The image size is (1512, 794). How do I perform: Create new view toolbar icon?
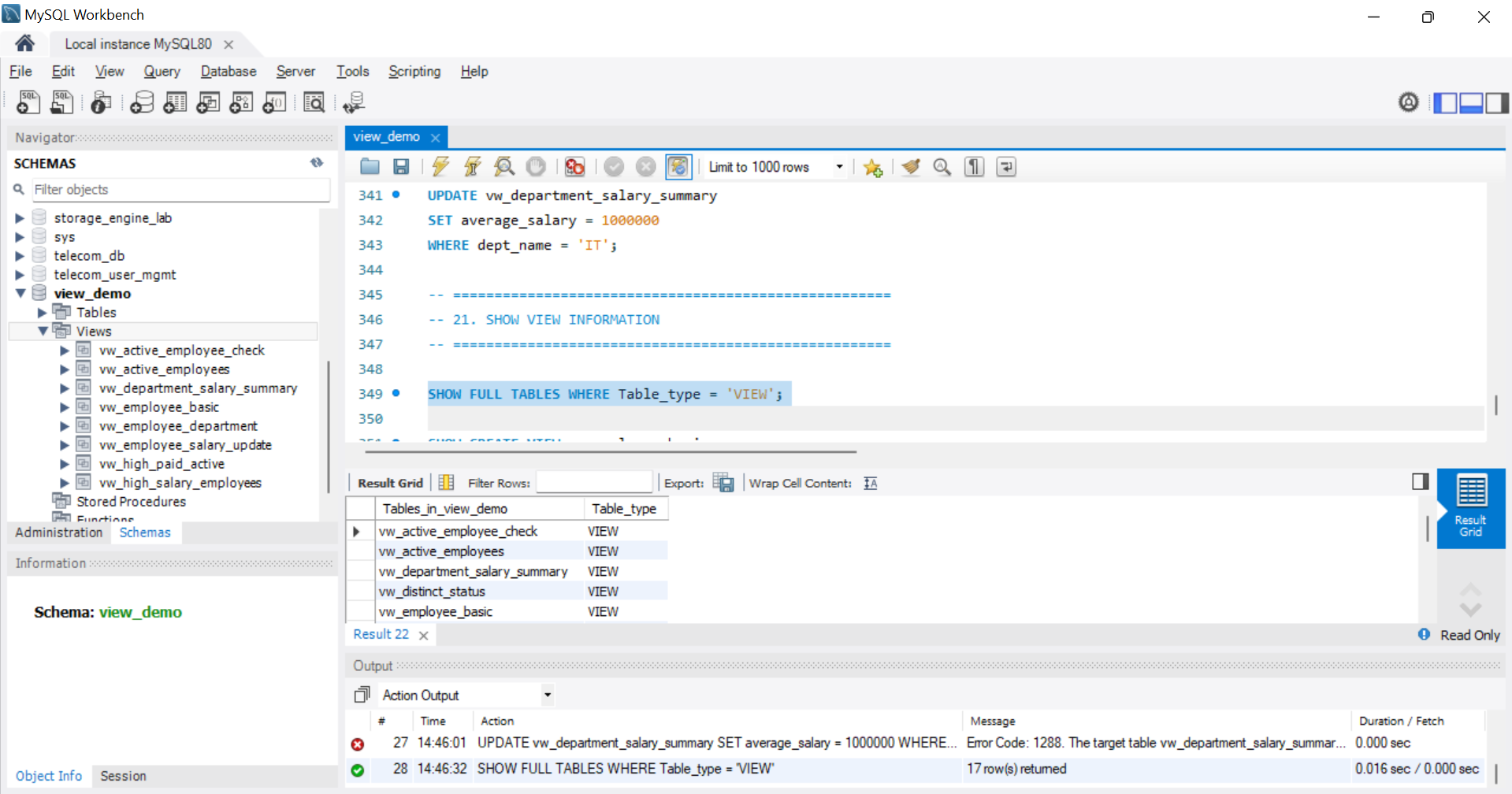pos(208,102)
